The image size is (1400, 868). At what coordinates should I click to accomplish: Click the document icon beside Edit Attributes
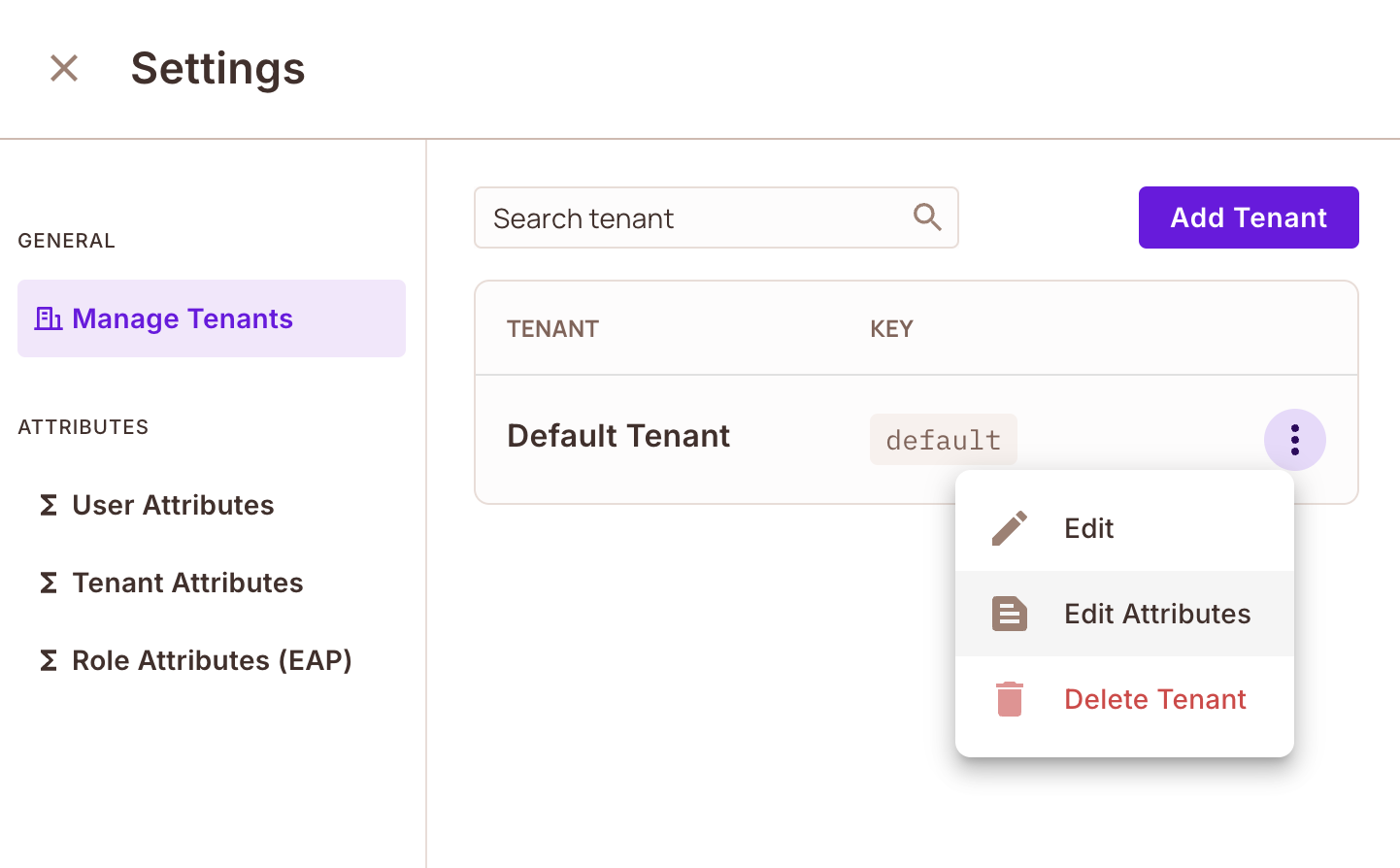coord(1009,613)
